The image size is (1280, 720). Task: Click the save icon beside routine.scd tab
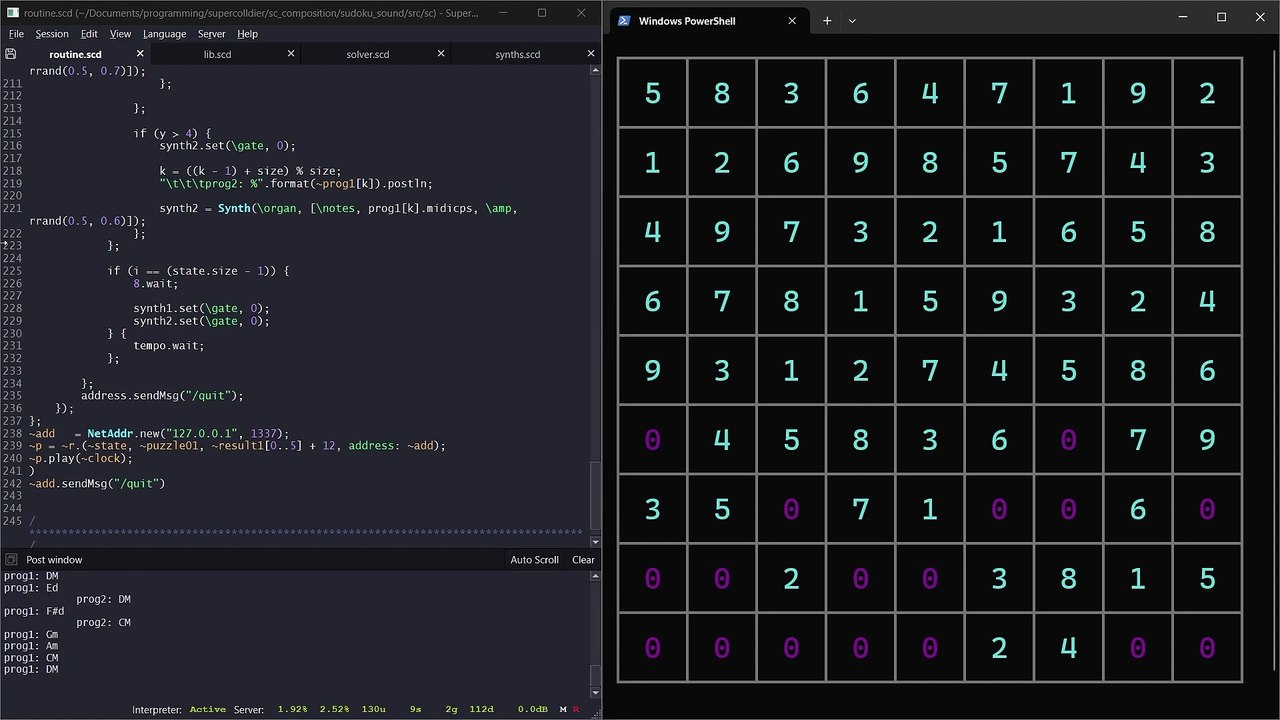(11, 54)
